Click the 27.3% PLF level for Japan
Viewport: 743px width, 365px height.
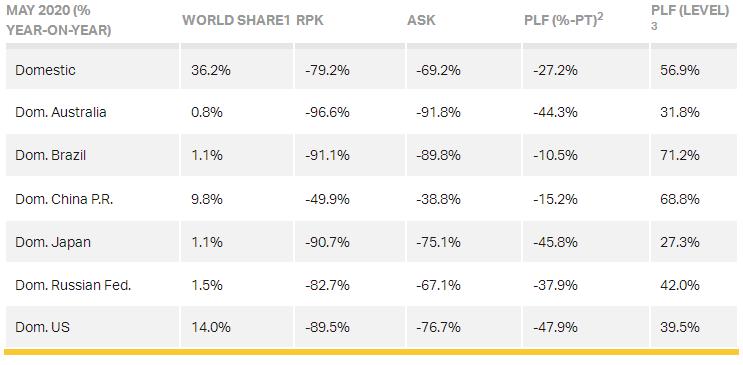(680, 242)
